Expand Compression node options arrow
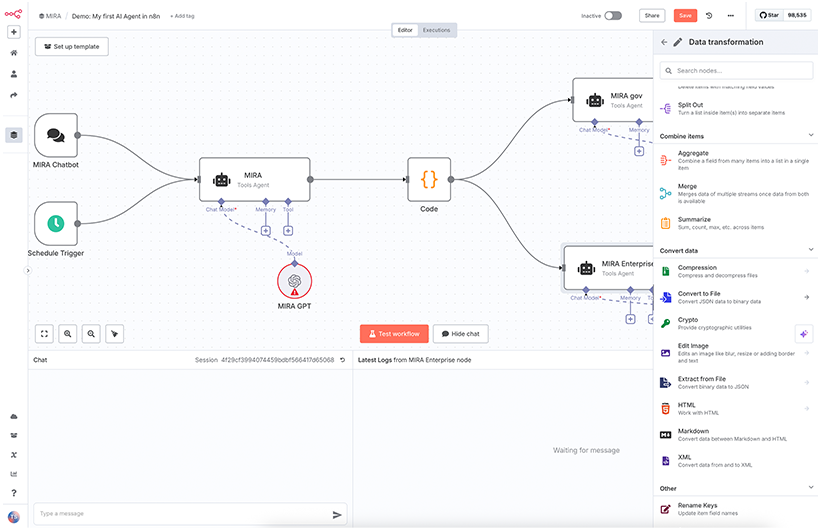This screenshot has width=820, height=530. pyautogui.click(x=807, y=271)
